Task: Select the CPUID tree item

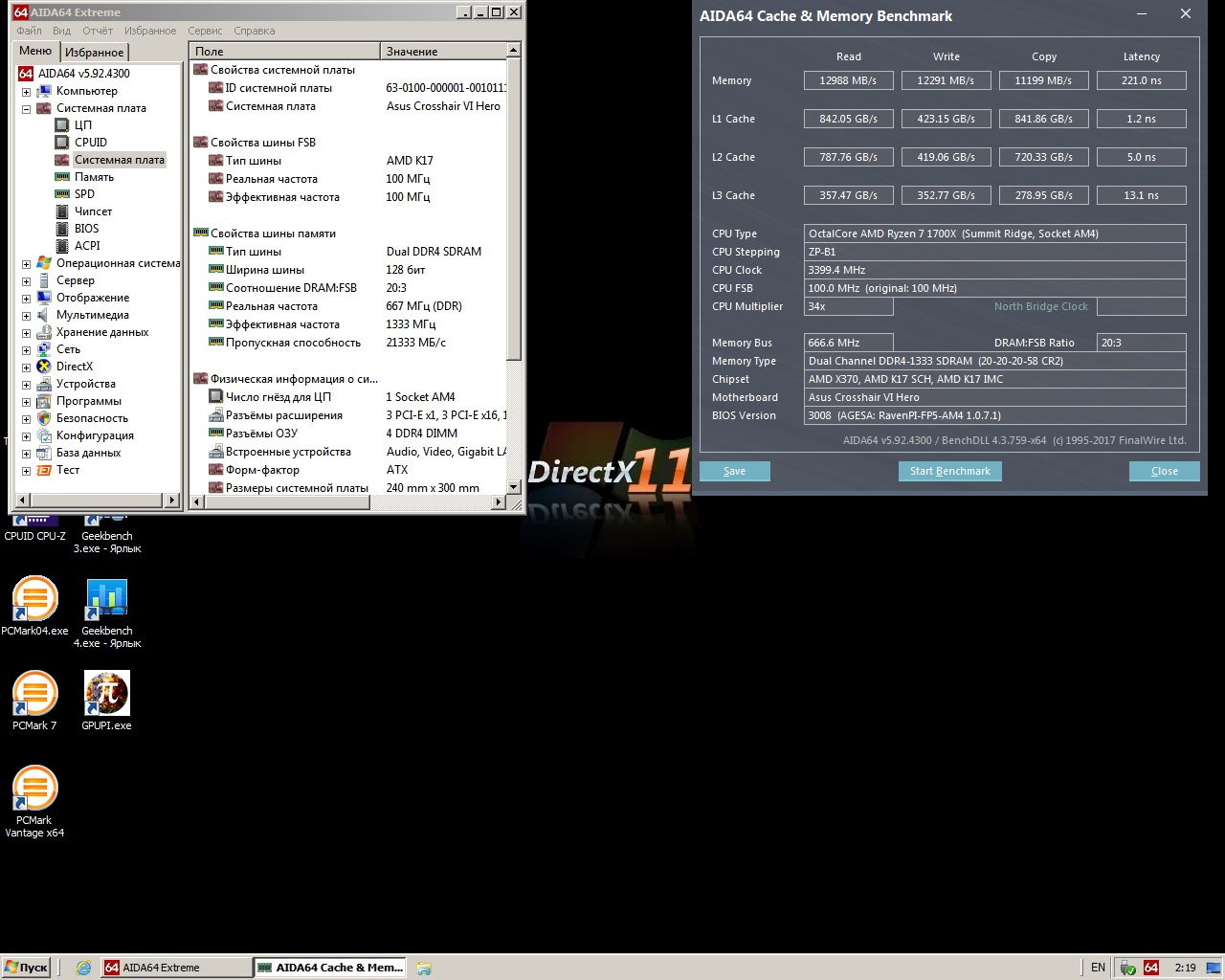Action: pos(91,143)
